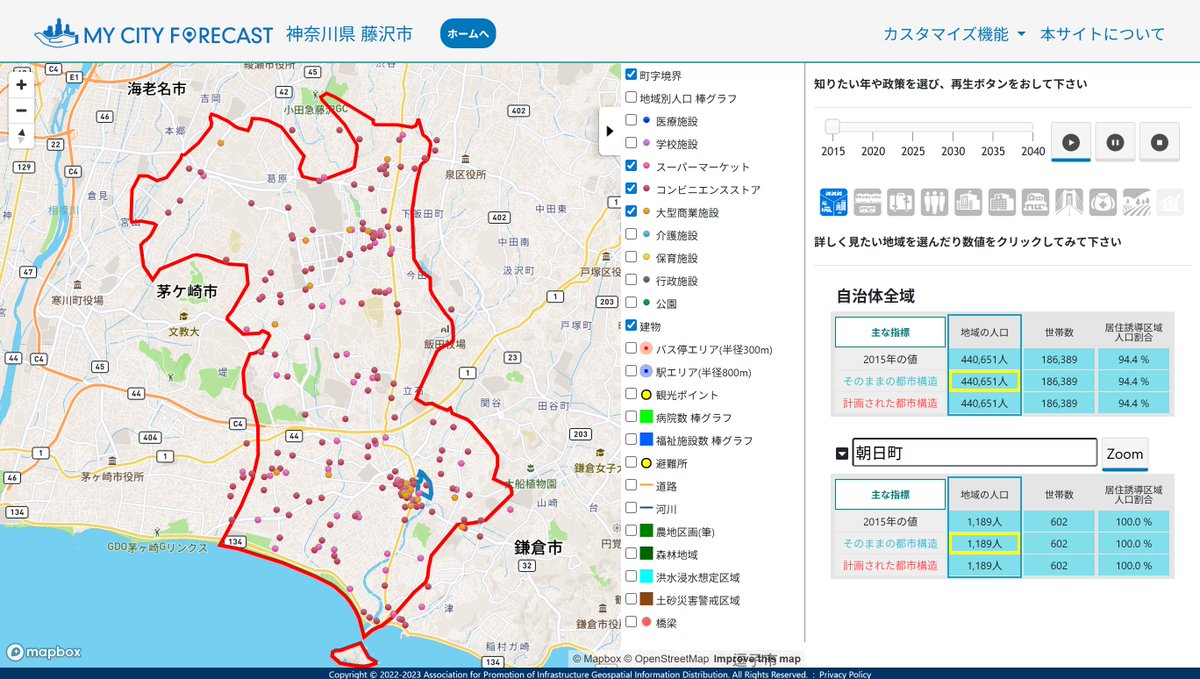Select the farmland and forest indicator icon
Screen dimensions: 1200x679
click(1136, 202)
